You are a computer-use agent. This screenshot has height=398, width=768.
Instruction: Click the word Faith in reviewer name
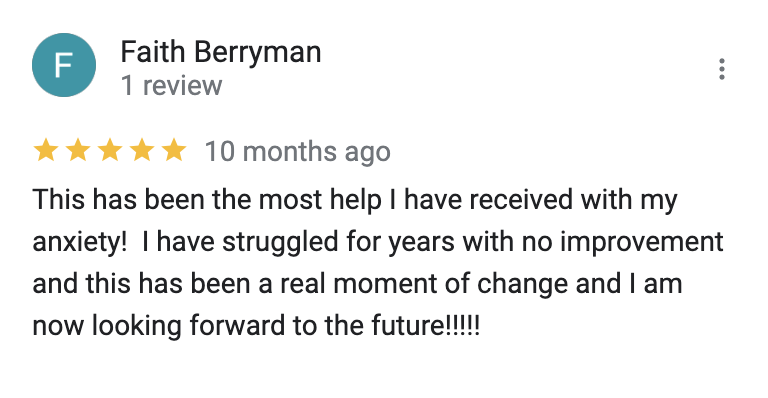[x=153, y=51]
